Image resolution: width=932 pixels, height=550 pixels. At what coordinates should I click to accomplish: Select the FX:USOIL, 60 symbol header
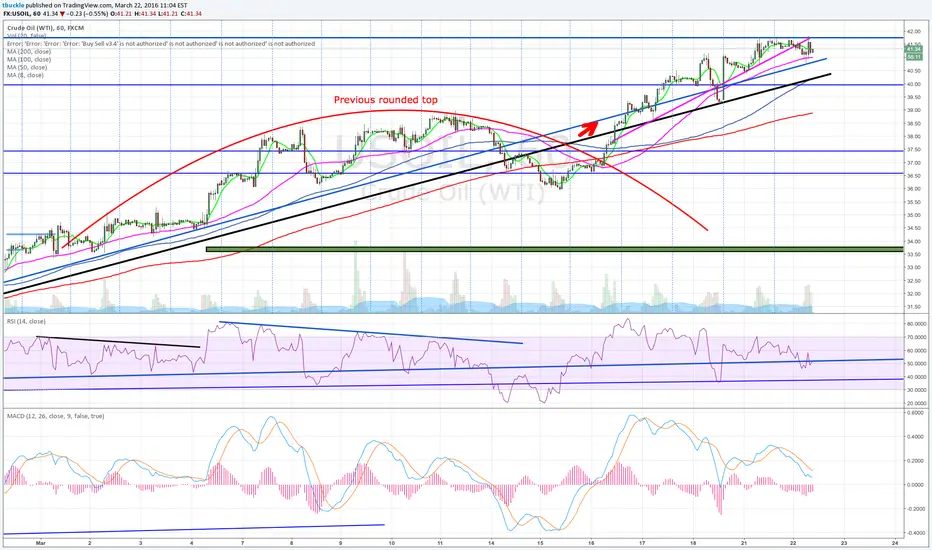[22, 12]
